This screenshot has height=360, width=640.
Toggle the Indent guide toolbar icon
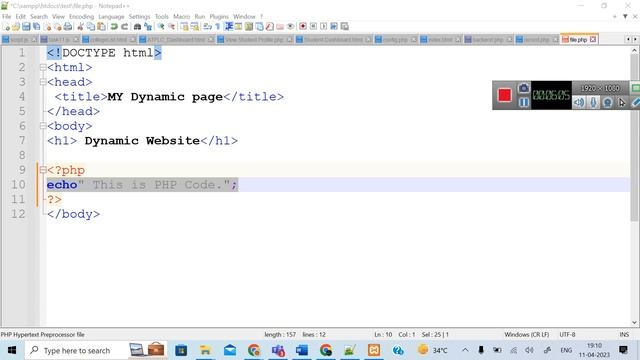(x=229, y=27)
